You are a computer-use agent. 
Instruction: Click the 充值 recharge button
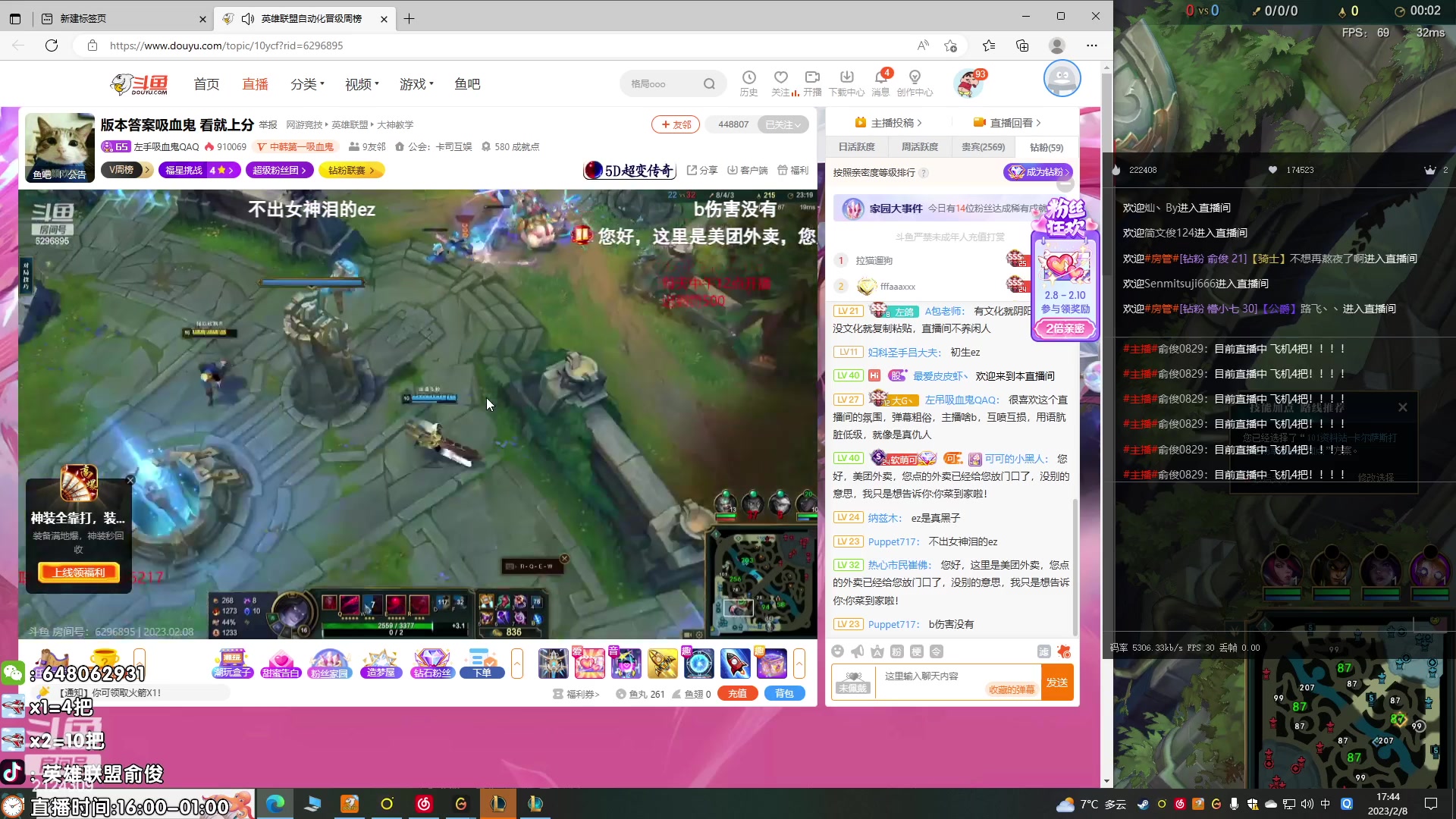click(x=737, y=694)
